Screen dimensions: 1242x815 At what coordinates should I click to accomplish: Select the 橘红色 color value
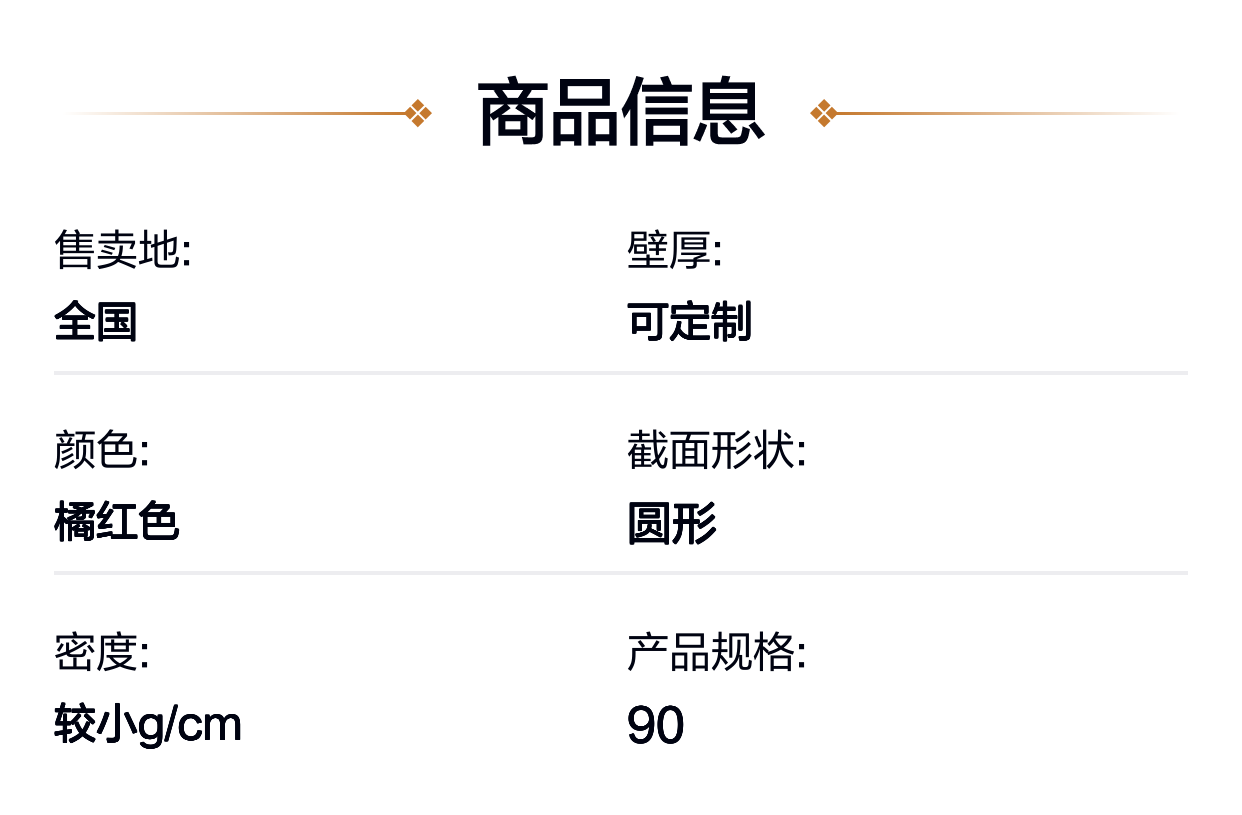[x=116, y=523]
